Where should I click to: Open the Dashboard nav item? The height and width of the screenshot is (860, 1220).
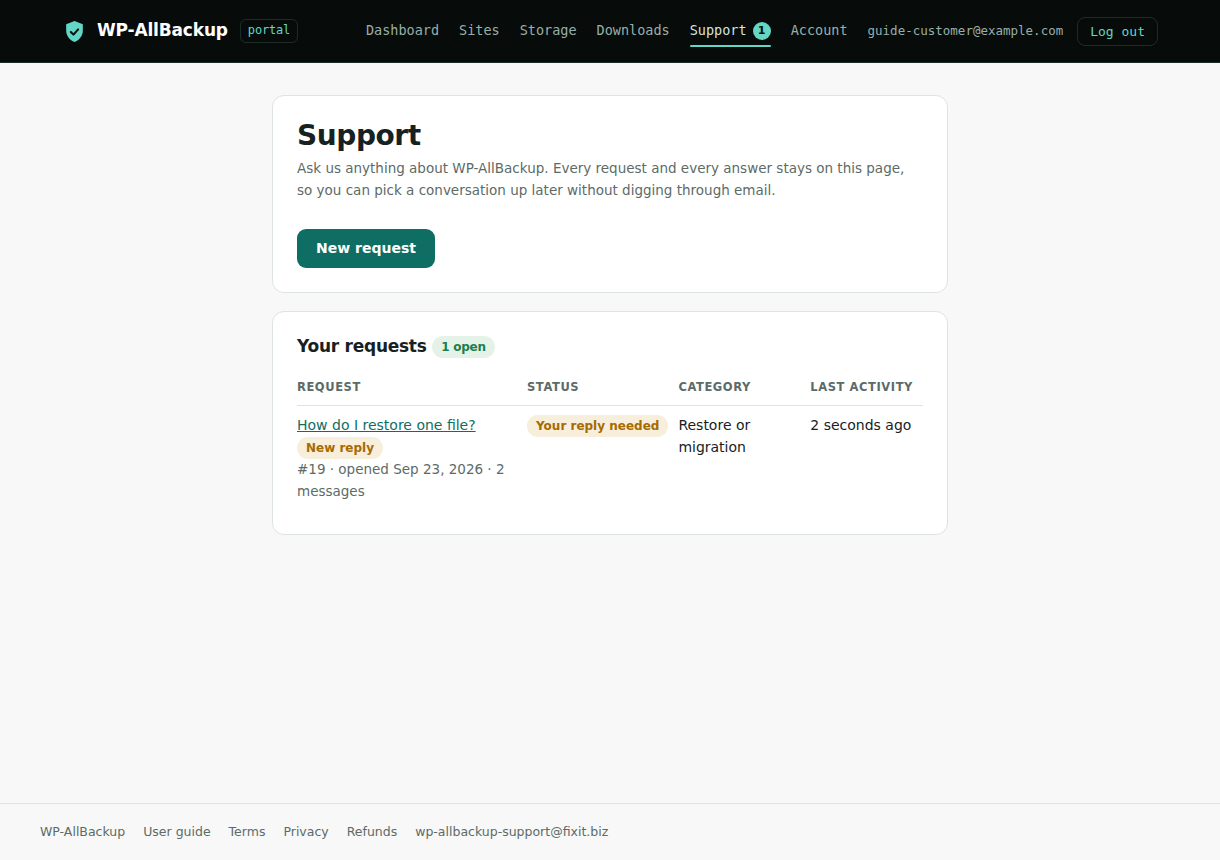402,30
